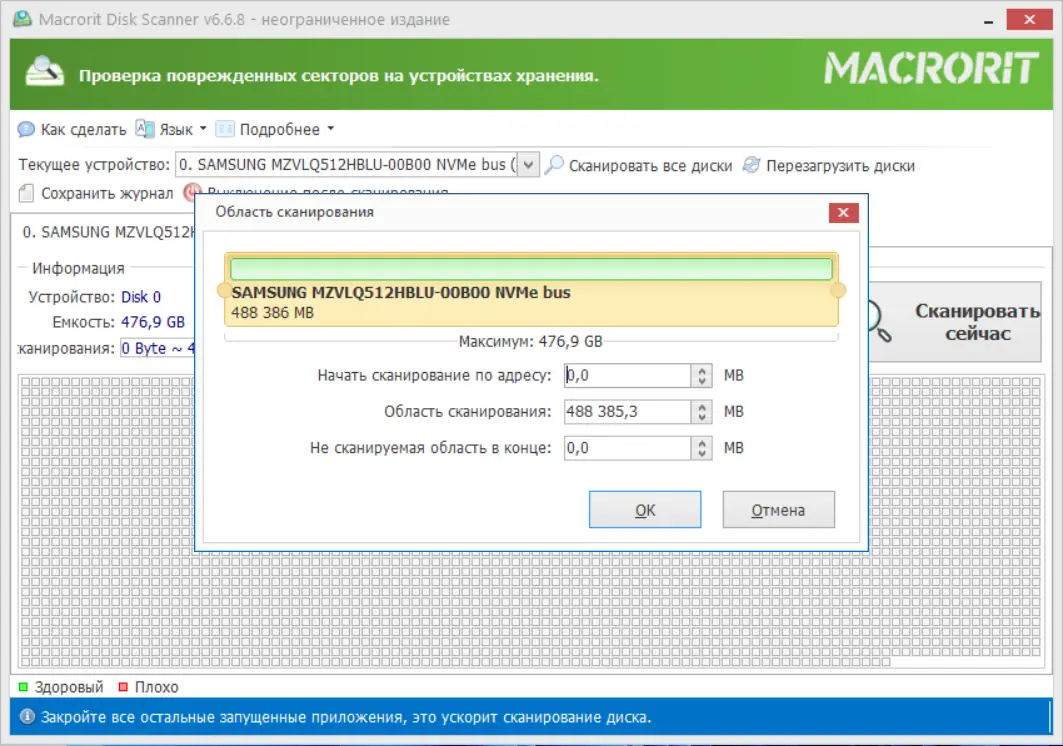
Task: Click the shutdown after scan power icon
Action: pyautogui.click(x=191, y=191)
